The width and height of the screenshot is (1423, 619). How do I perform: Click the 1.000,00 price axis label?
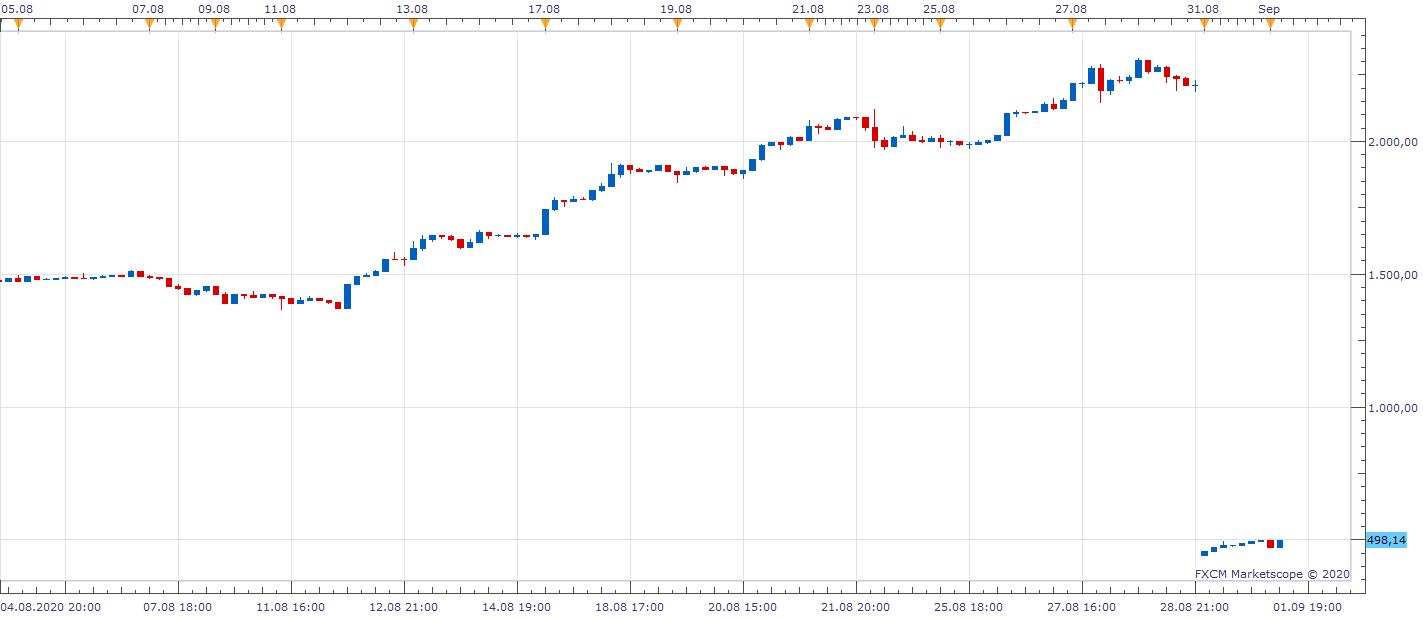pos(1392,408)
